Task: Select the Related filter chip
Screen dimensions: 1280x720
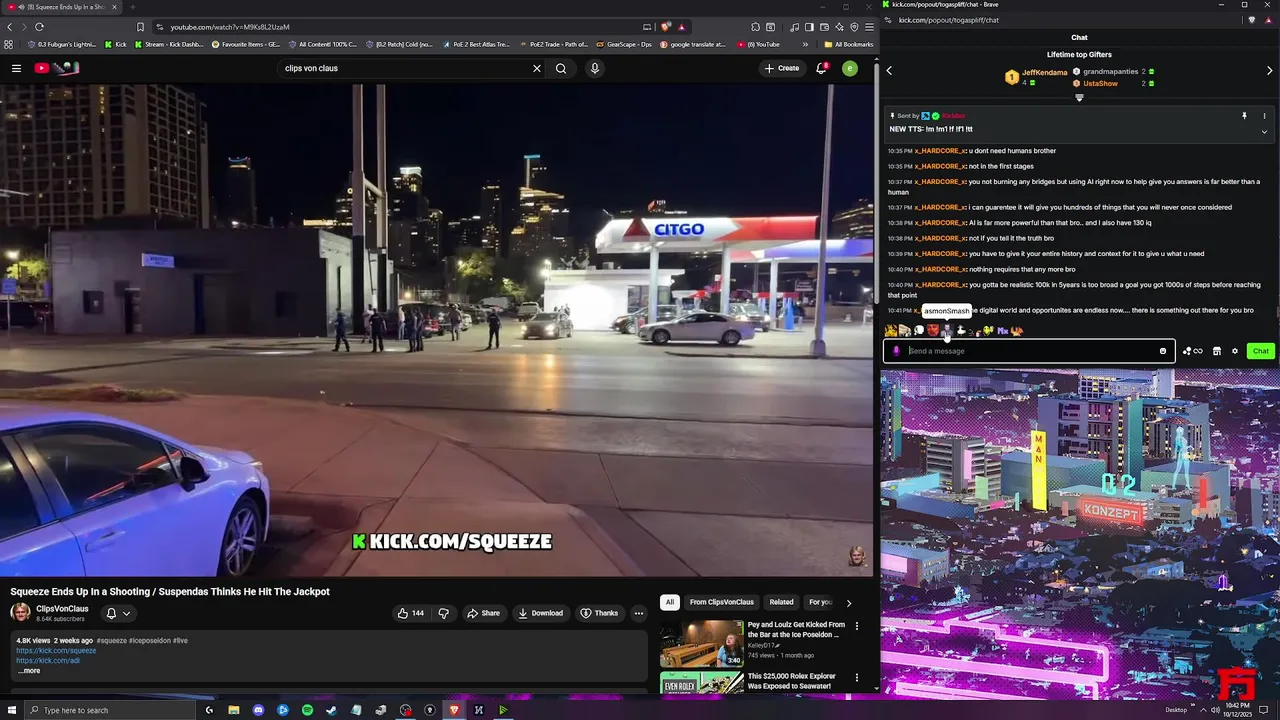Action: click(x=782, y=602)
